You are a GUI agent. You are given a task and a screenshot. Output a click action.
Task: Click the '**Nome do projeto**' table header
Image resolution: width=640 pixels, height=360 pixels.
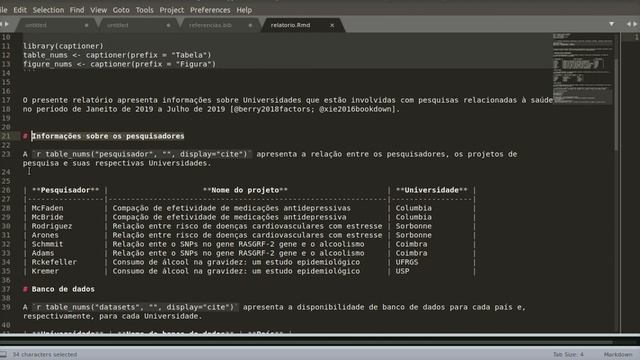(245, 190)
